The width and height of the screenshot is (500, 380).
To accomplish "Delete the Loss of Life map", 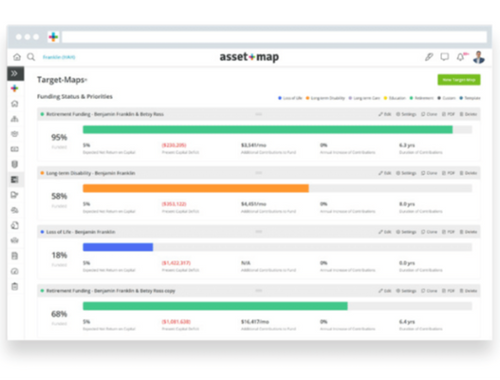I will click(x=468, y=232).
